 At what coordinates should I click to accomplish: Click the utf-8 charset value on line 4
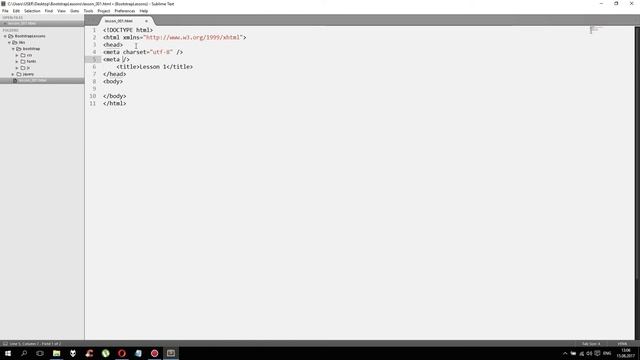tap(161, 52)
